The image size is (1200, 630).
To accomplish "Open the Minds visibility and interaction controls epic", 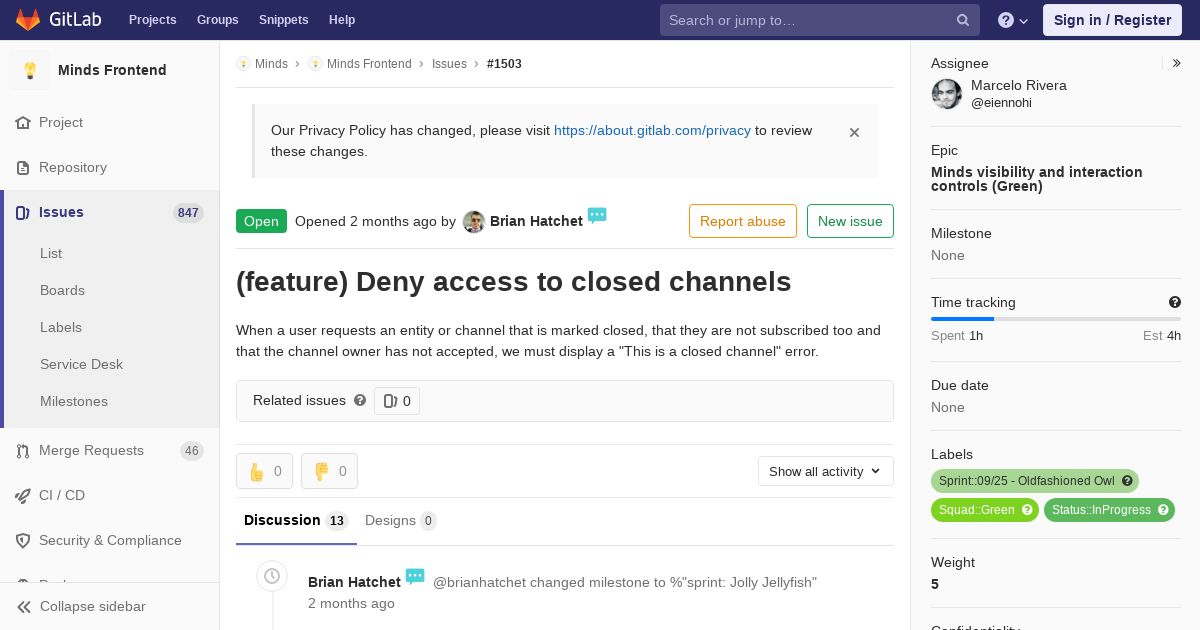I will pos(1036,179).
